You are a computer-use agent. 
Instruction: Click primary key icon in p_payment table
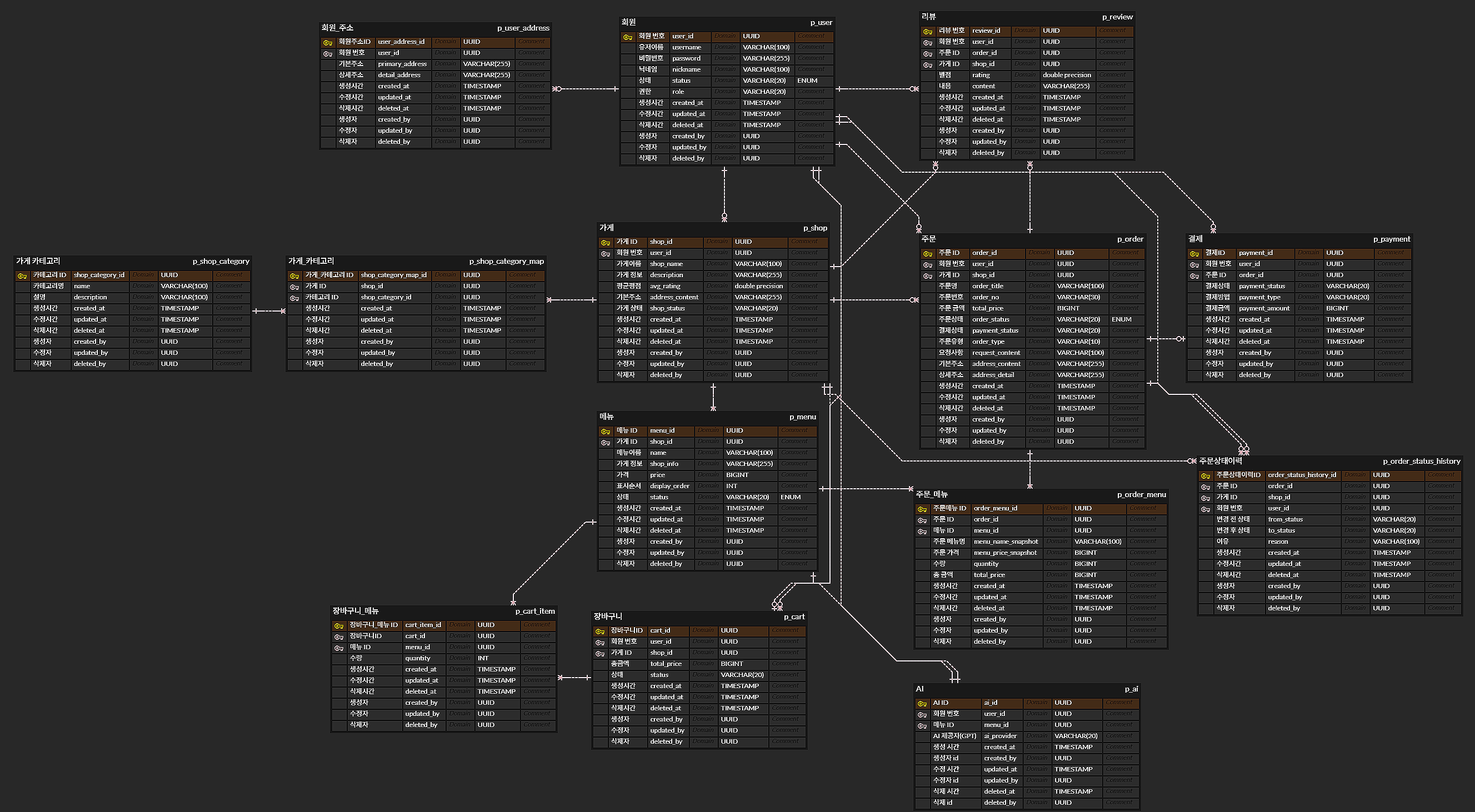(x=1194, y=253)
